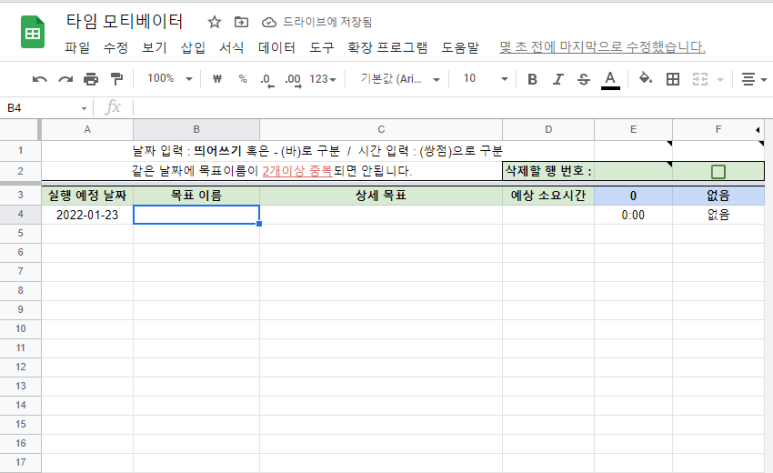Open the 서식 menu

coord(232,47)
